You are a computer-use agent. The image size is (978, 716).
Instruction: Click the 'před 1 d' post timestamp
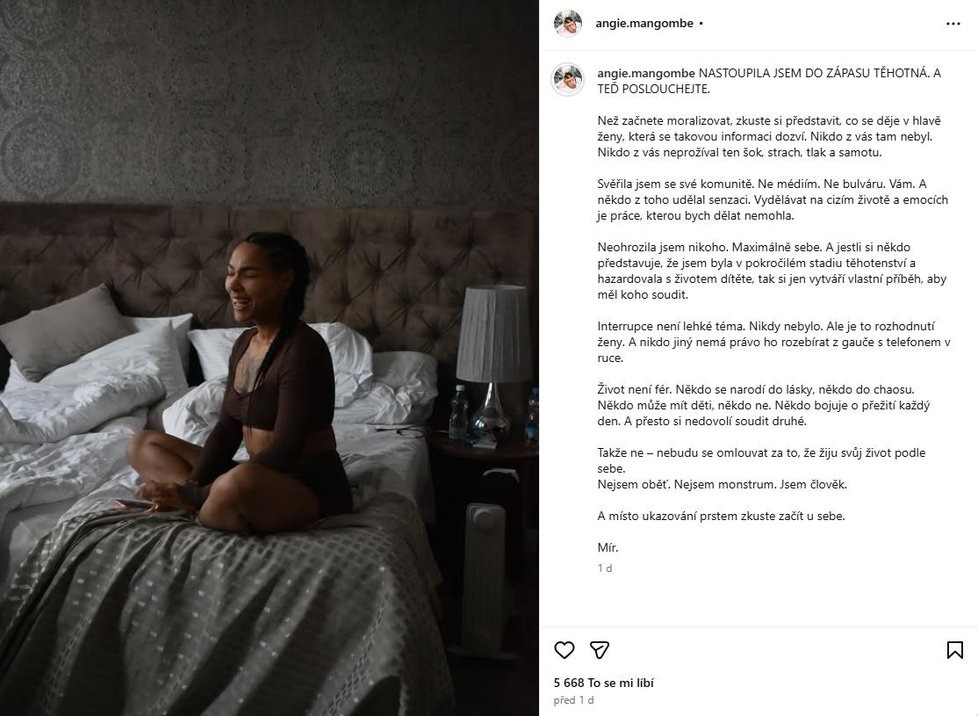point(573,700)
